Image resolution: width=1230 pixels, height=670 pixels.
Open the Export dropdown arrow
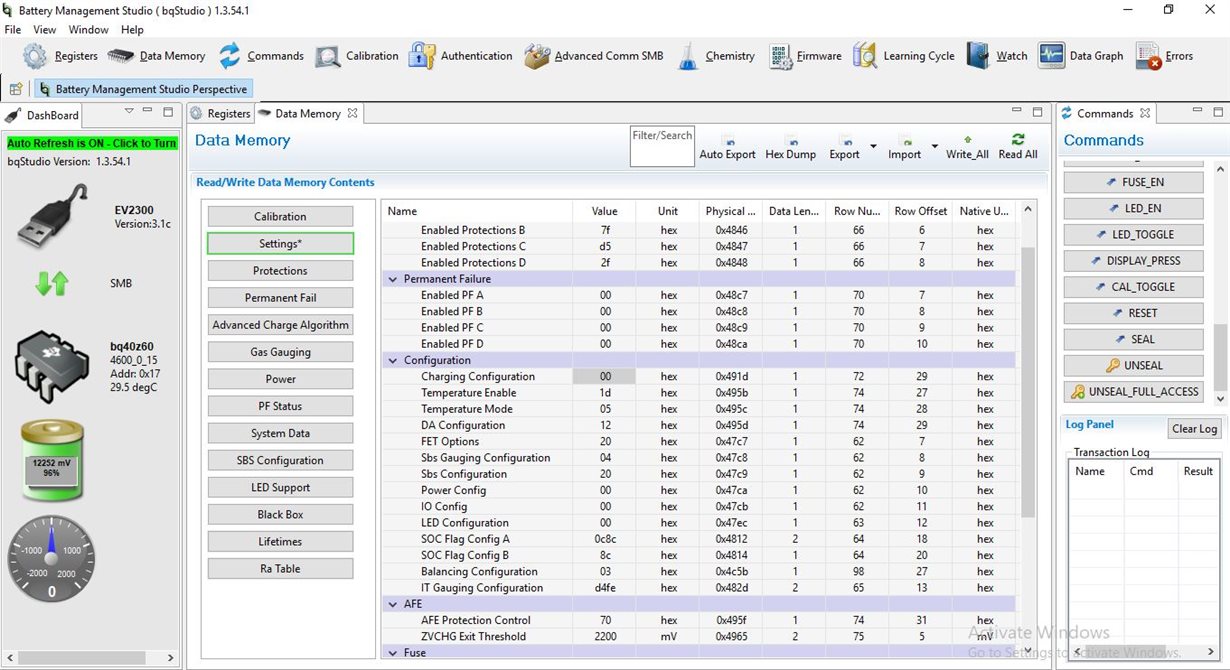873,148
